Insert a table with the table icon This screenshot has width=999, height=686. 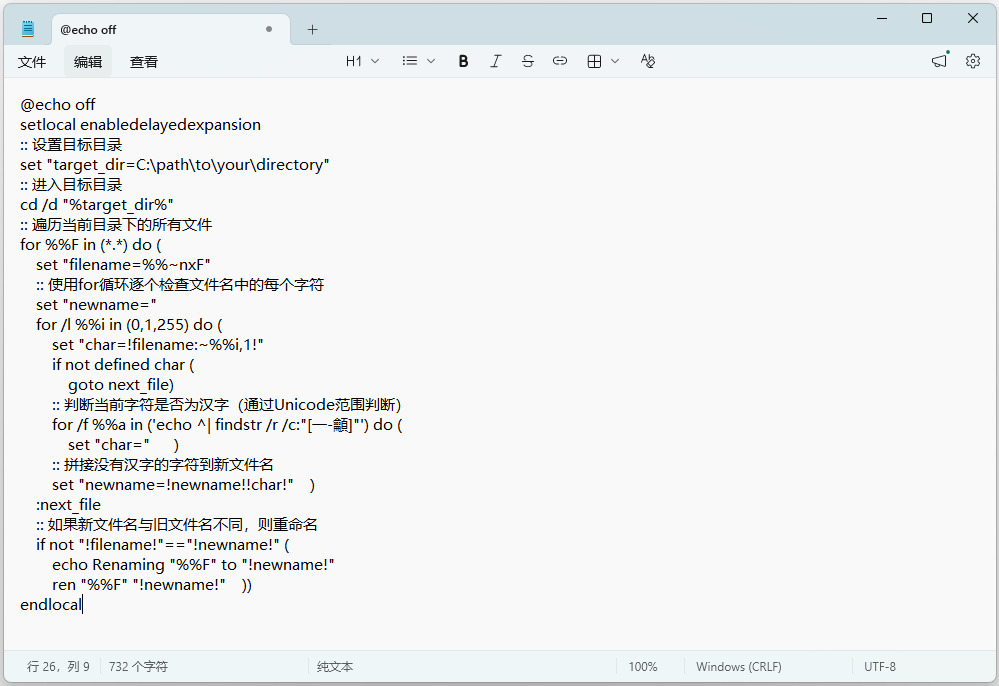(x=594, y=61)
